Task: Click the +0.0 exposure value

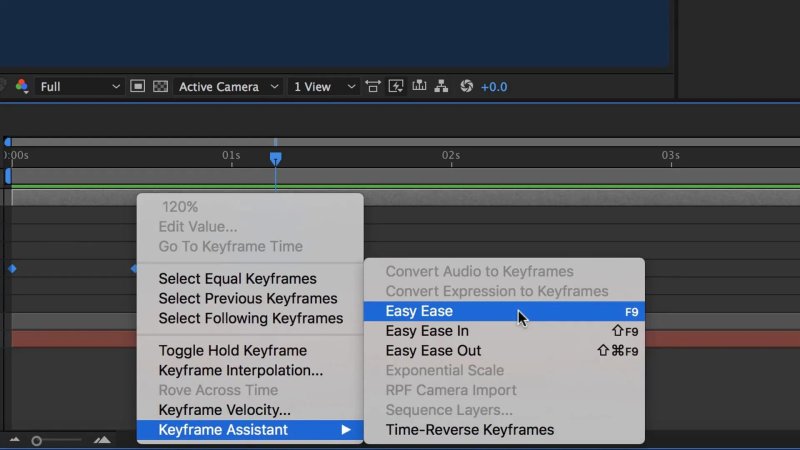Action: (494, 87)
